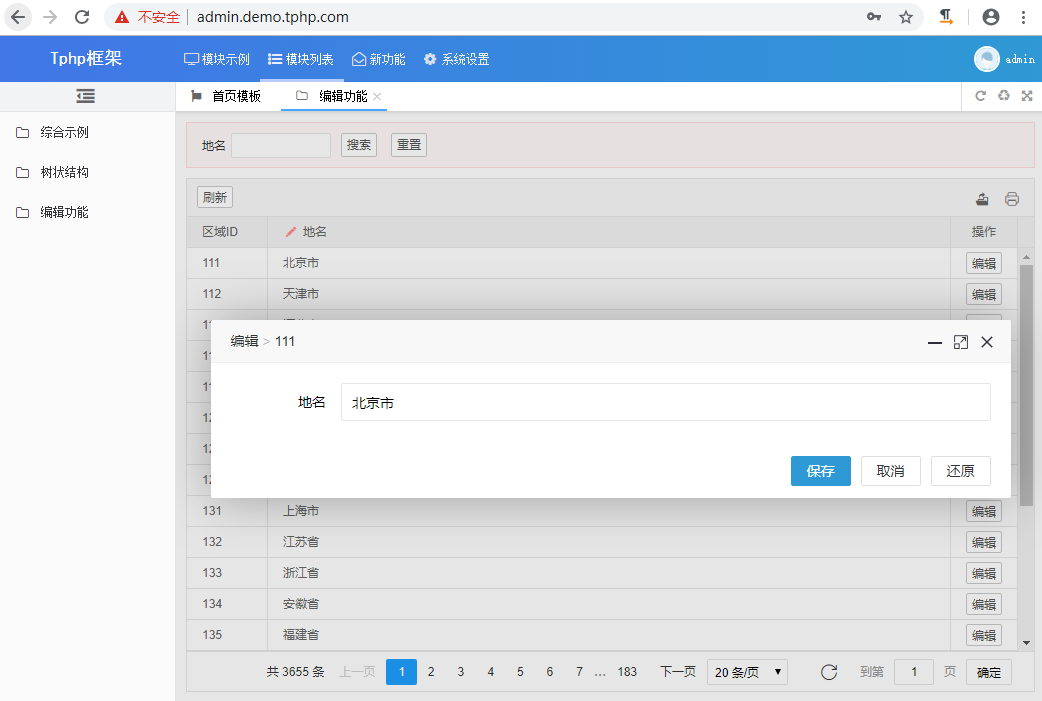Click the 还原 button in the dialog
This screenshot has width=1042, height=701.
tap(961, 471)
